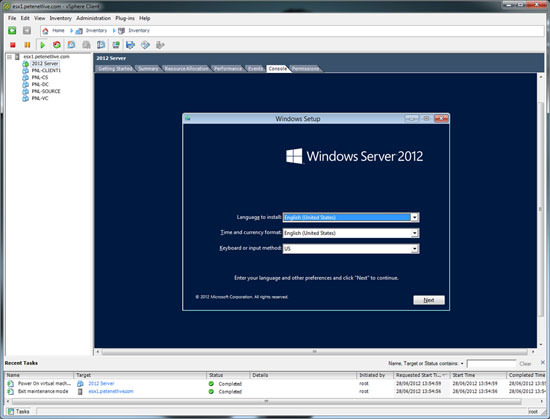550x419 pixels.
Task: Click the yellow Suspend pause icon
Action: [x=27, y=45]
